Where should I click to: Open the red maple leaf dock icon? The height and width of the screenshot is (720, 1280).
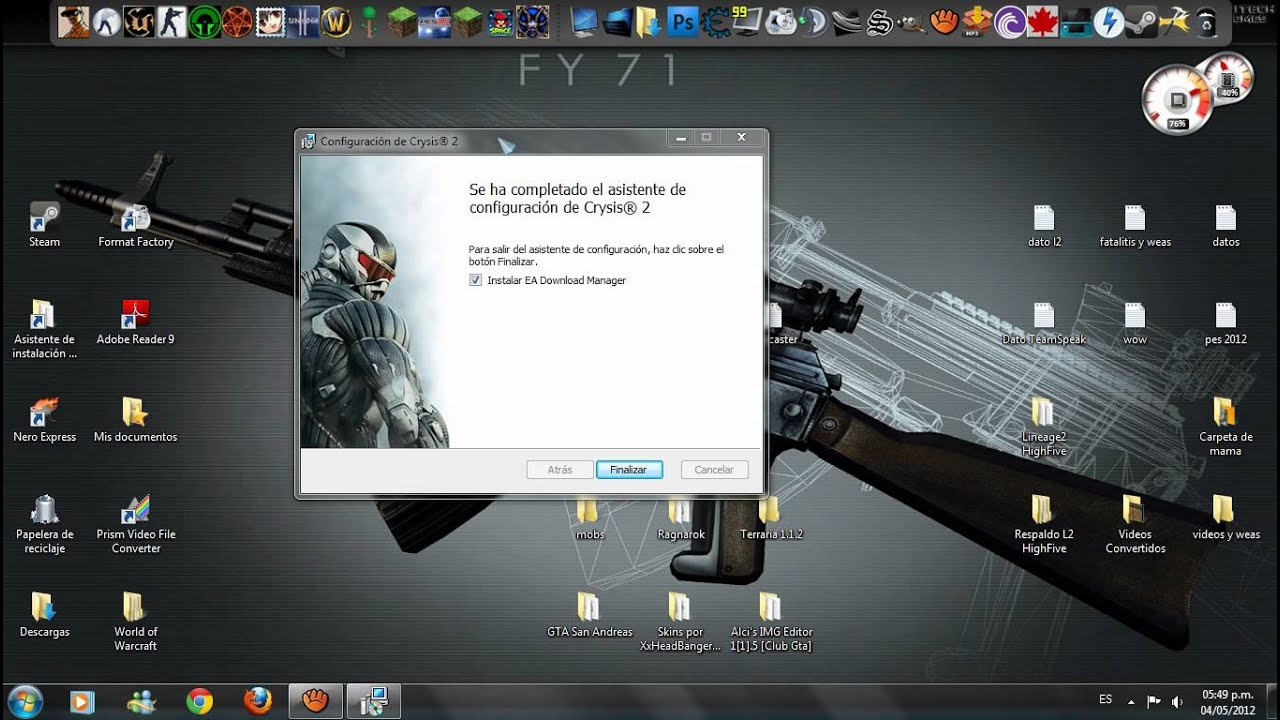(x=1043, y=22)
